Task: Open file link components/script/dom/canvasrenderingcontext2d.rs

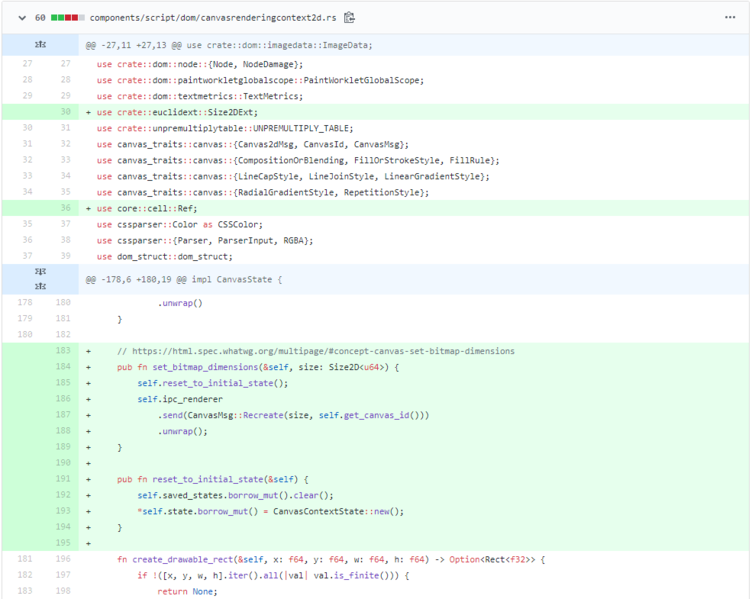Action: (x=213, y=18)
